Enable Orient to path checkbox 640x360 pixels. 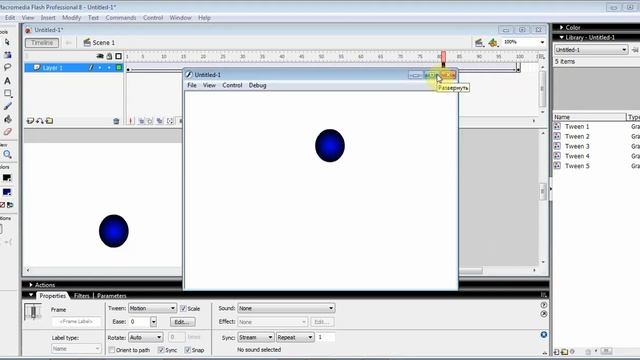pos(111,350)
